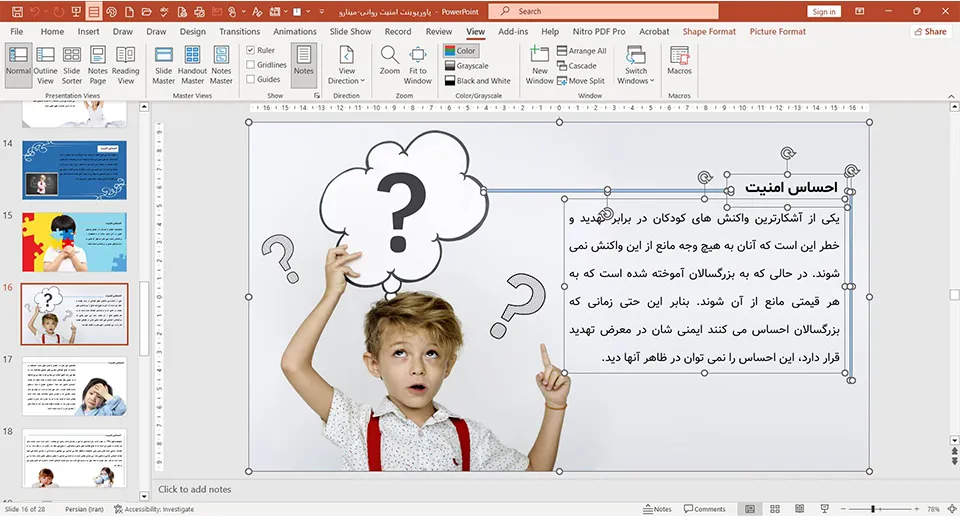Click Accessibility: Investigate in status bar

[x=154, y=509]
